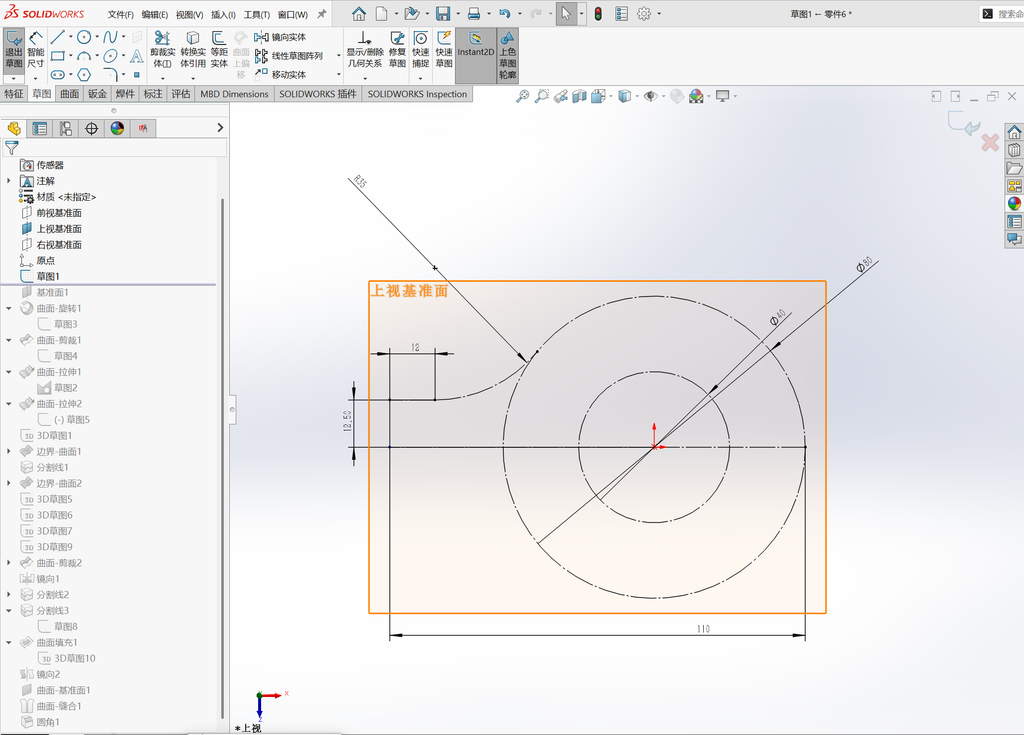Open the 工具(T) menu
The height and width of the screenshot is (735, 1024).
[x=257, y=14]
